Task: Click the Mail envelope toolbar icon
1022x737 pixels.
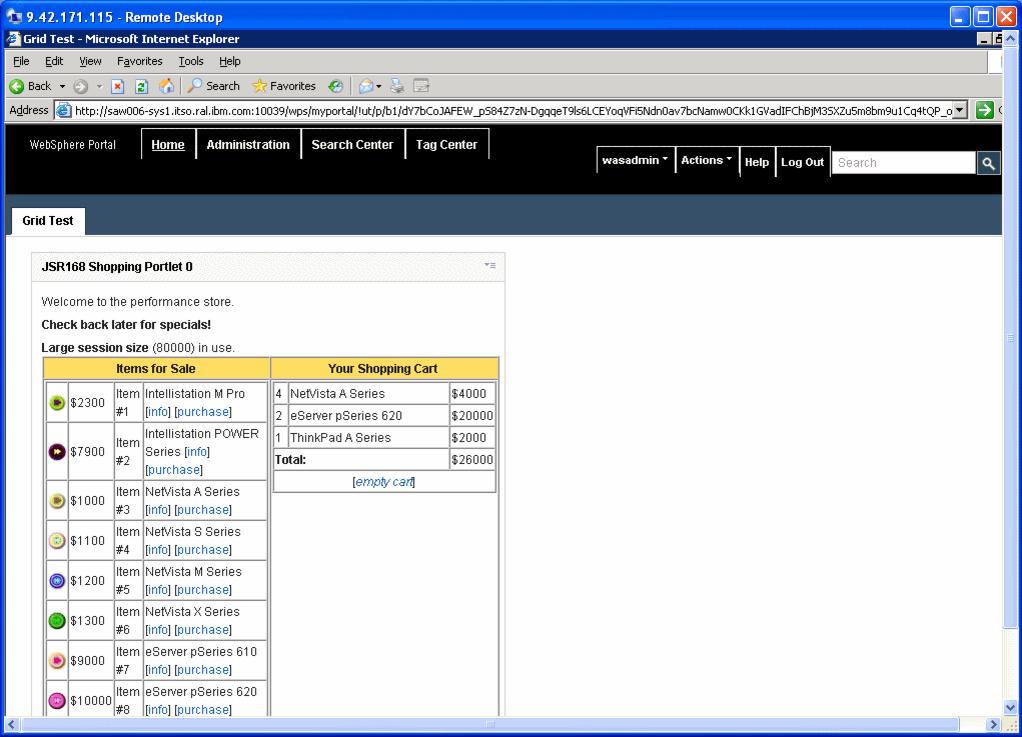Action: tap(366, 86)
